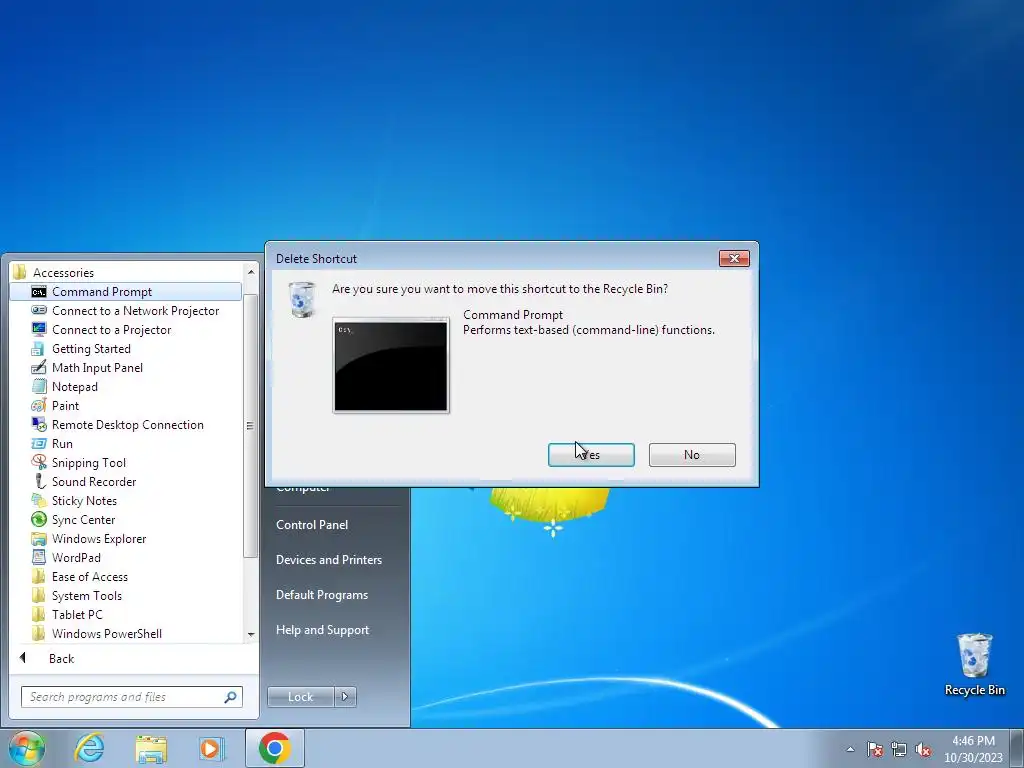Click the programs list scroll-down arrow
The image size is (1024, 768).
[x=251, y=634]
